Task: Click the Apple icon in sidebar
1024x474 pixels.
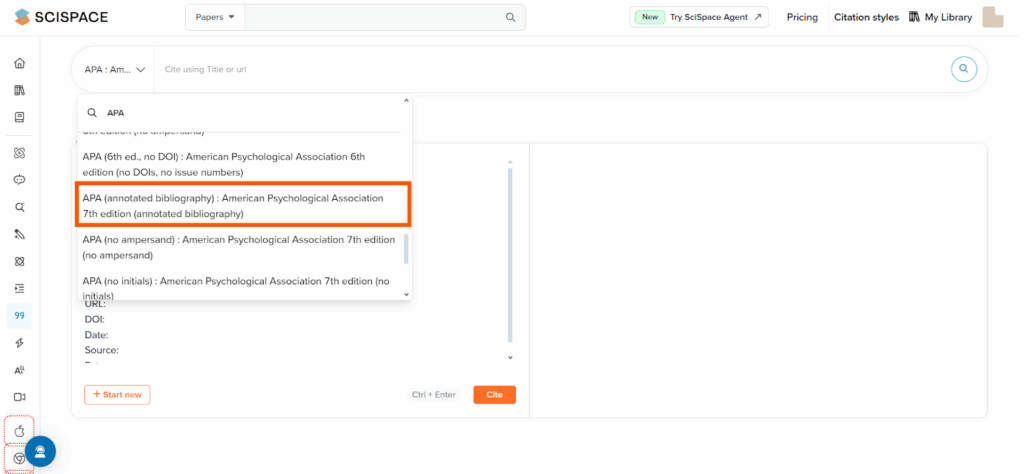Action: click(20, 431)
